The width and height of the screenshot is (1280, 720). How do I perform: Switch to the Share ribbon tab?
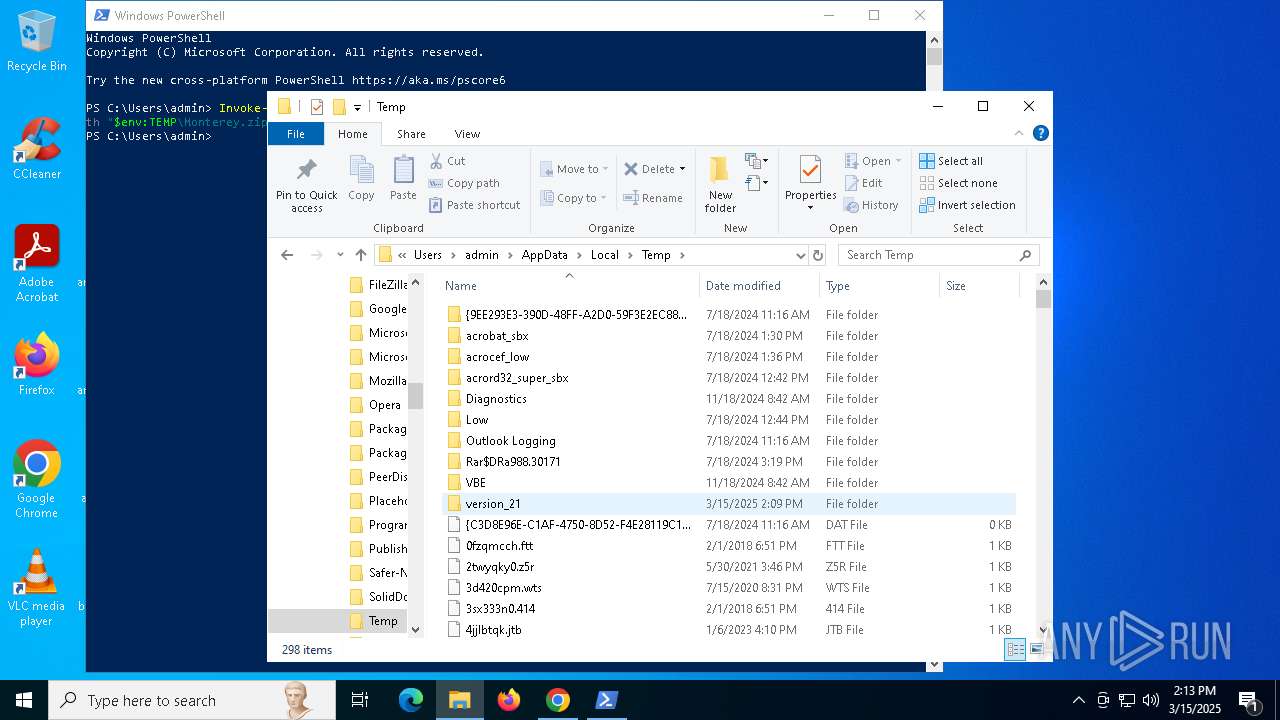411,134
